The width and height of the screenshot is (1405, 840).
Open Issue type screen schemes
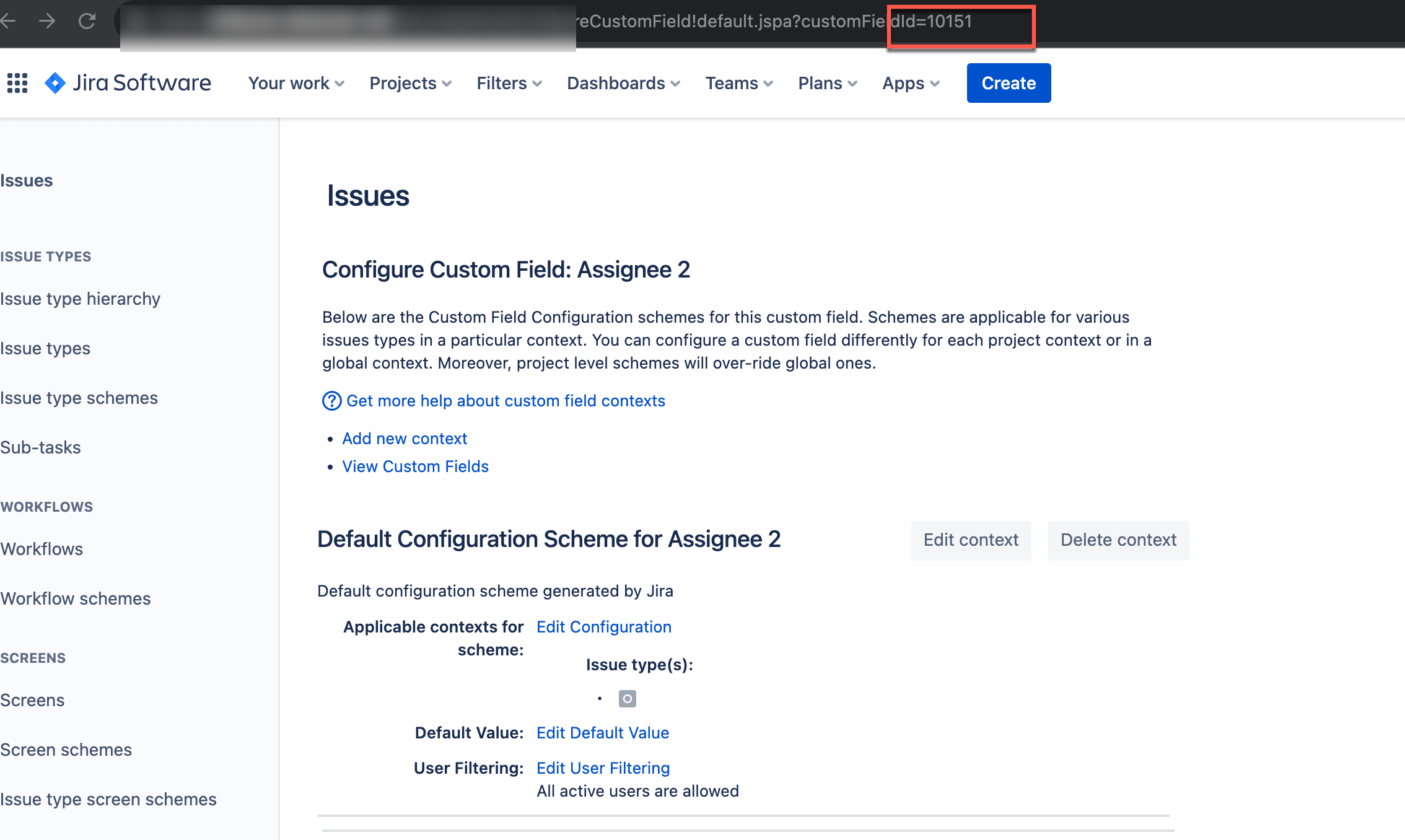(x=108, y=799)
